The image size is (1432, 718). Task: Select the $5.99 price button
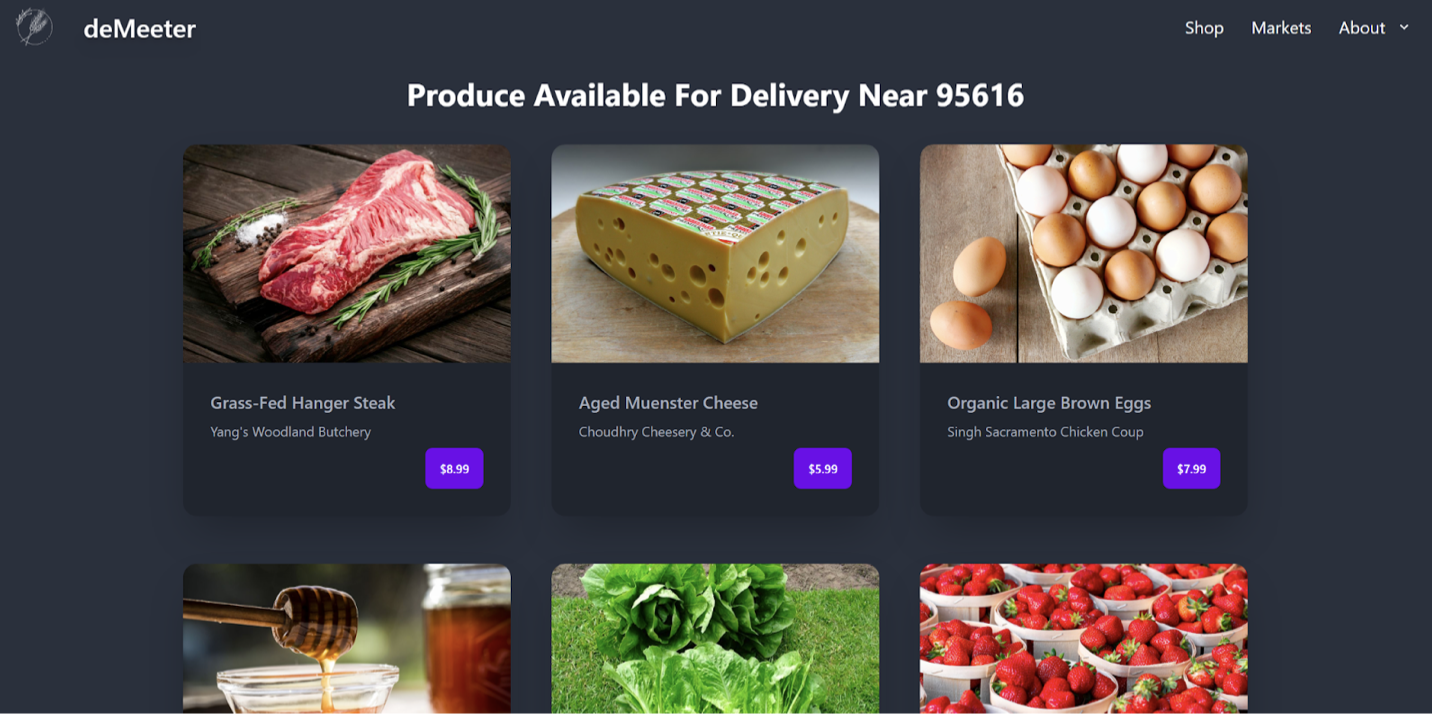[823, 468]
